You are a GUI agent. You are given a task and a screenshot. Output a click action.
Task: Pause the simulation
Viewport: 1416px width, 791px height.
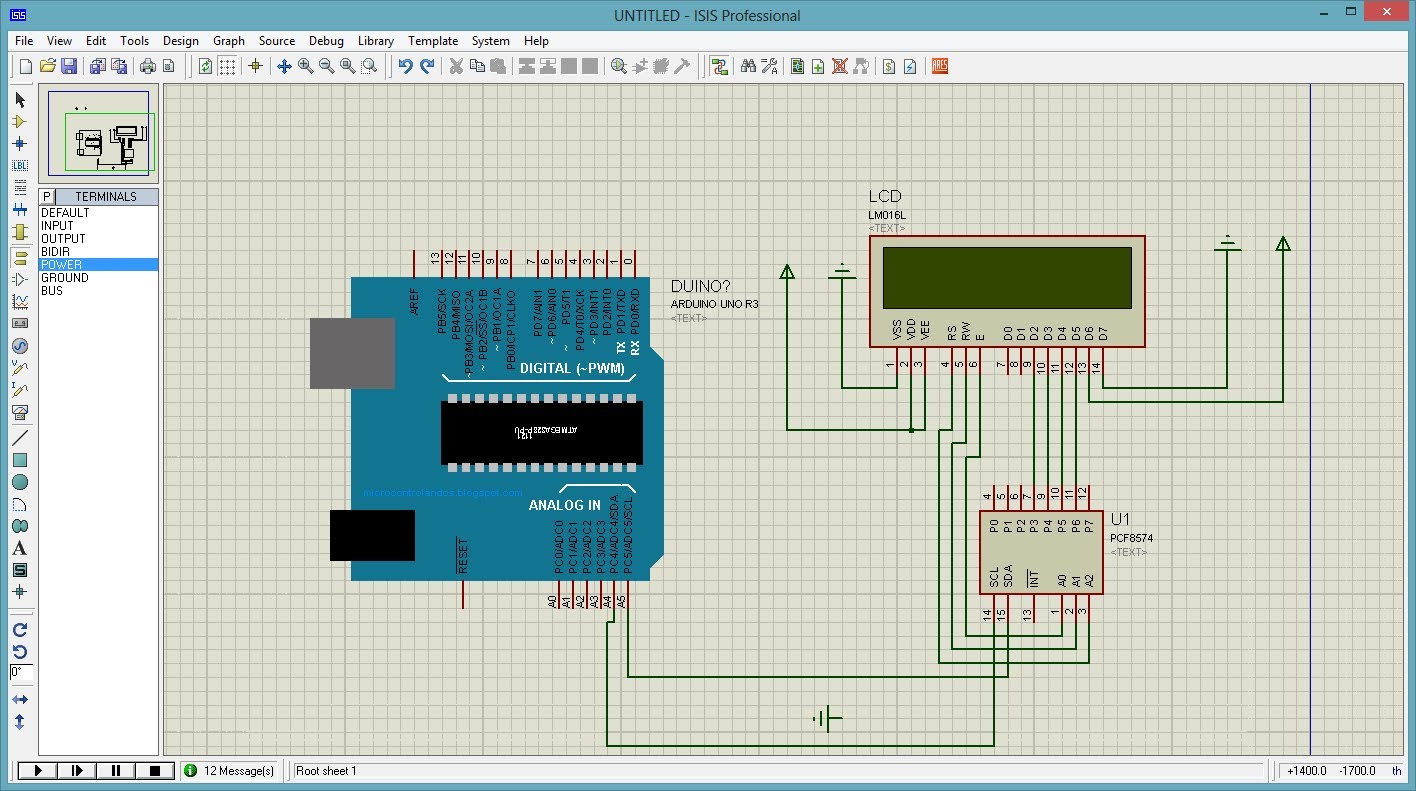pyautogui.click(x=116, y=771)
